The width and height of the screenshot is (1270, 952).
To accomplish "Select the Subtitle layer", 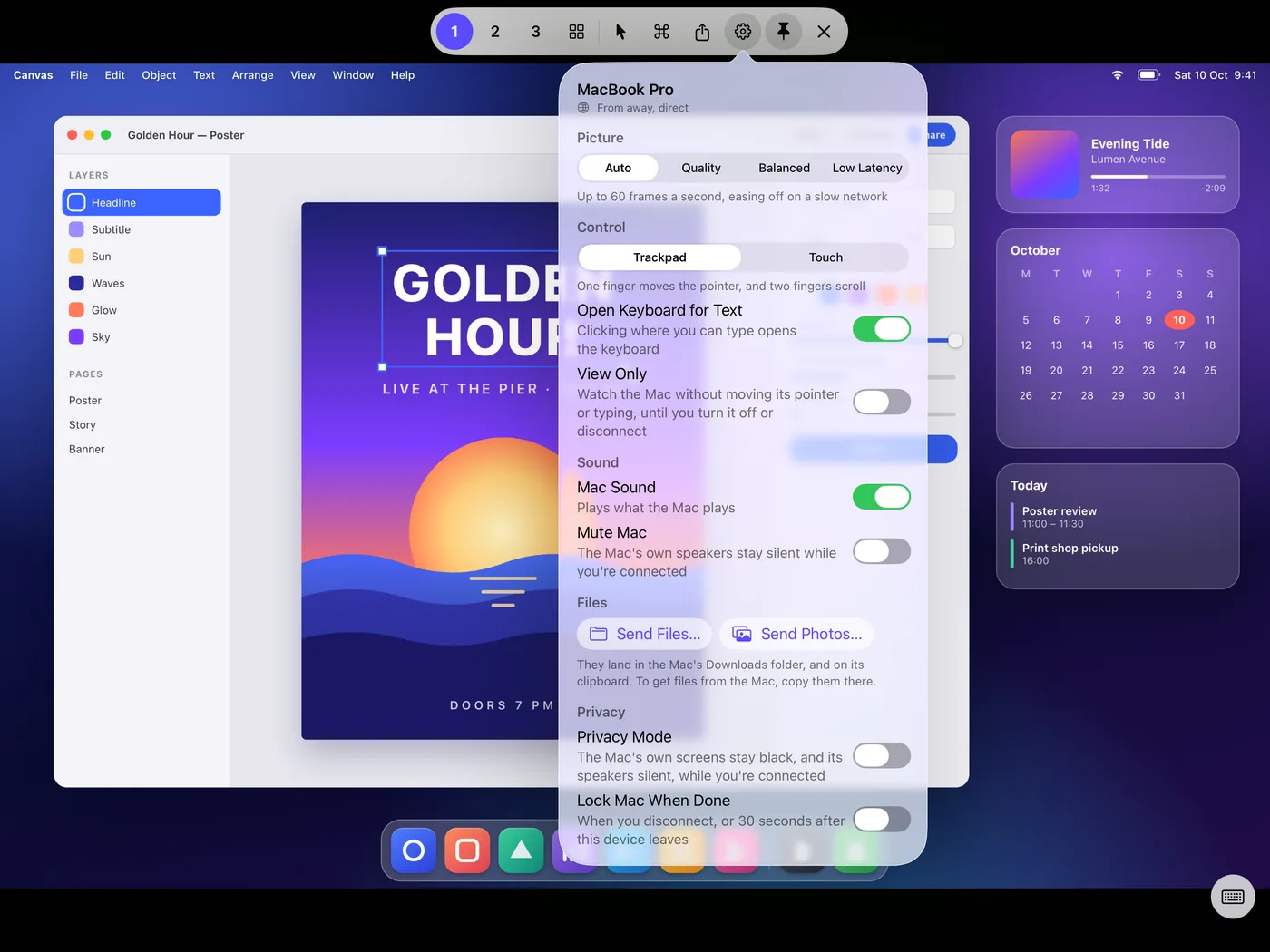I will (142, 229).
